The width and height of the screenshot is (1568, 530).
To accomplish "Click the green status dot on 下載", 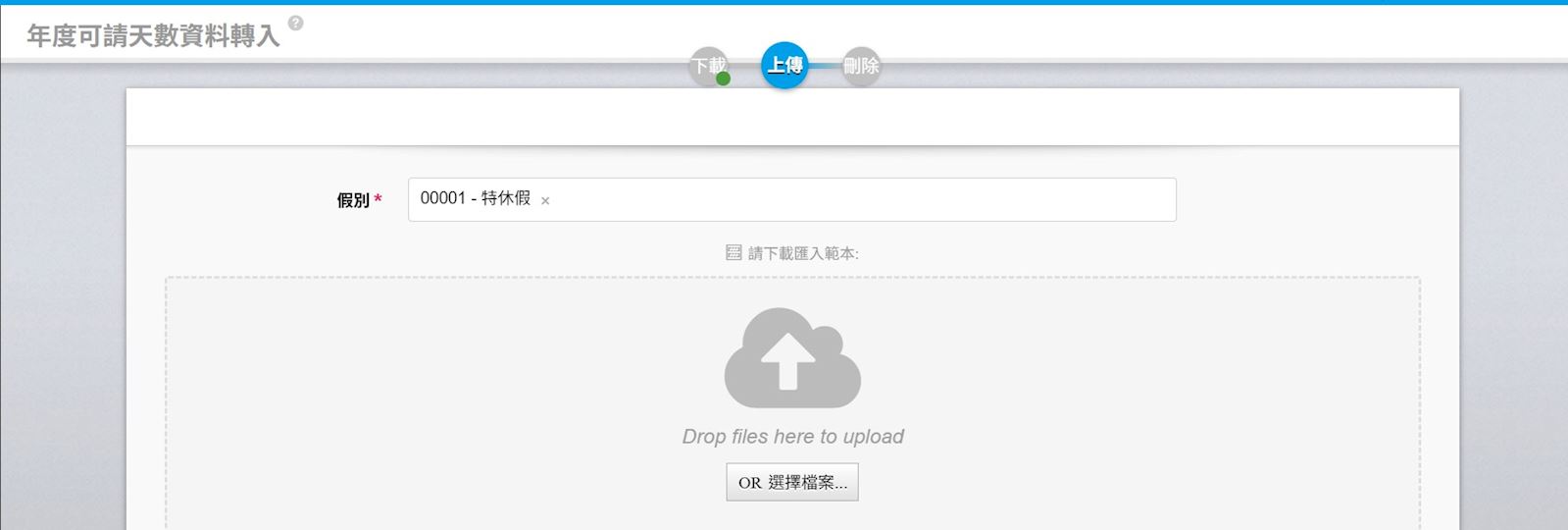I will 723,79.
